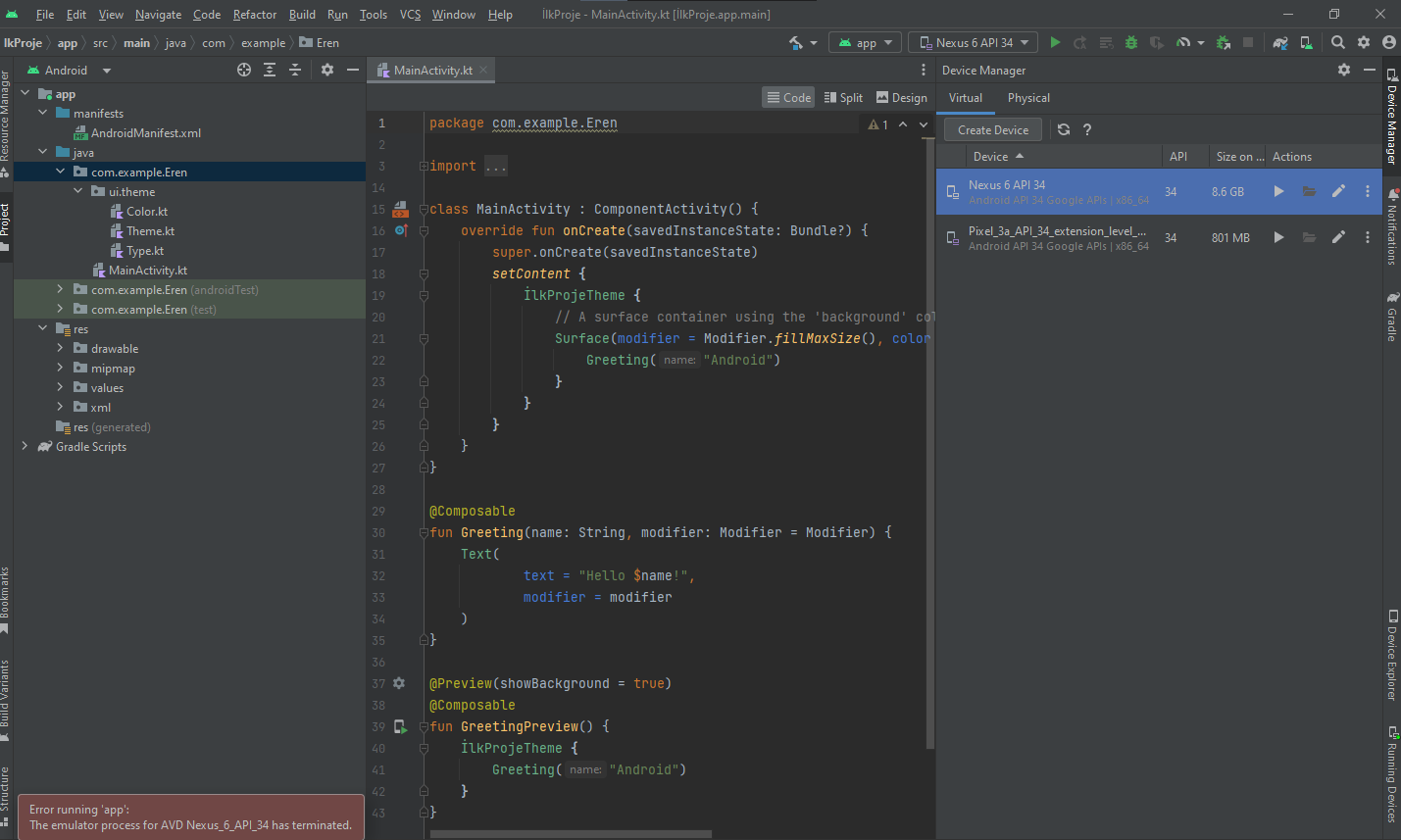Image resolution: width=1401 pixels, height=840 pixels.
Task: Refresh the Device Manager list
Action: 1064,129
